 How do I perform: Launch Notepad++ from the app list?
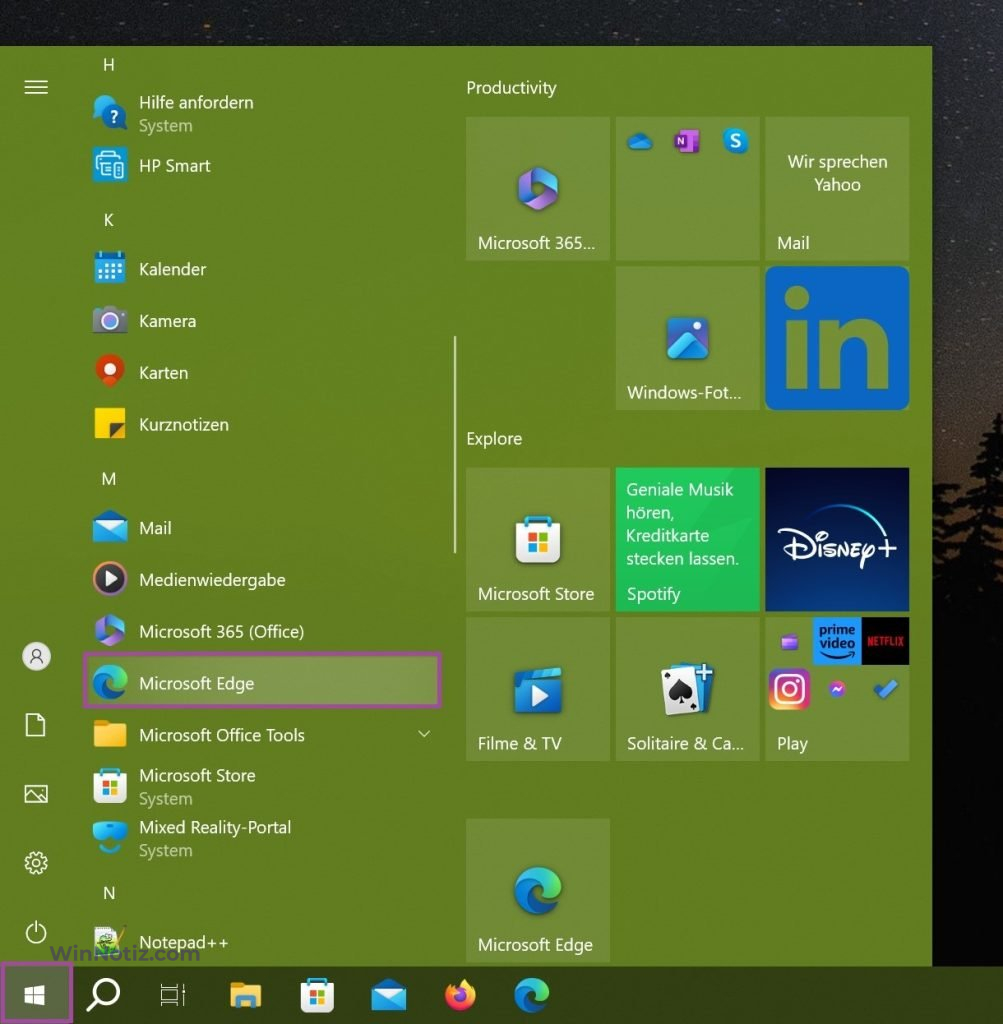[184, 942]
